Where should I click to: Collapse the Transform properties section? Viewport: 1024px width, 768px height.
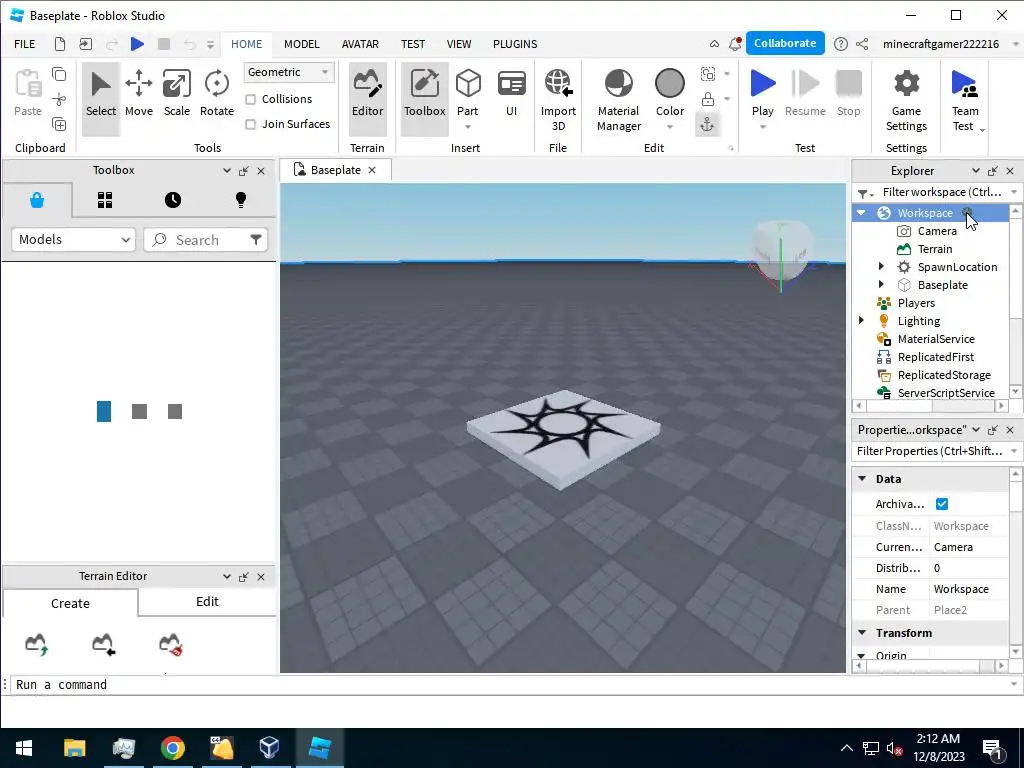pos(862,633)
